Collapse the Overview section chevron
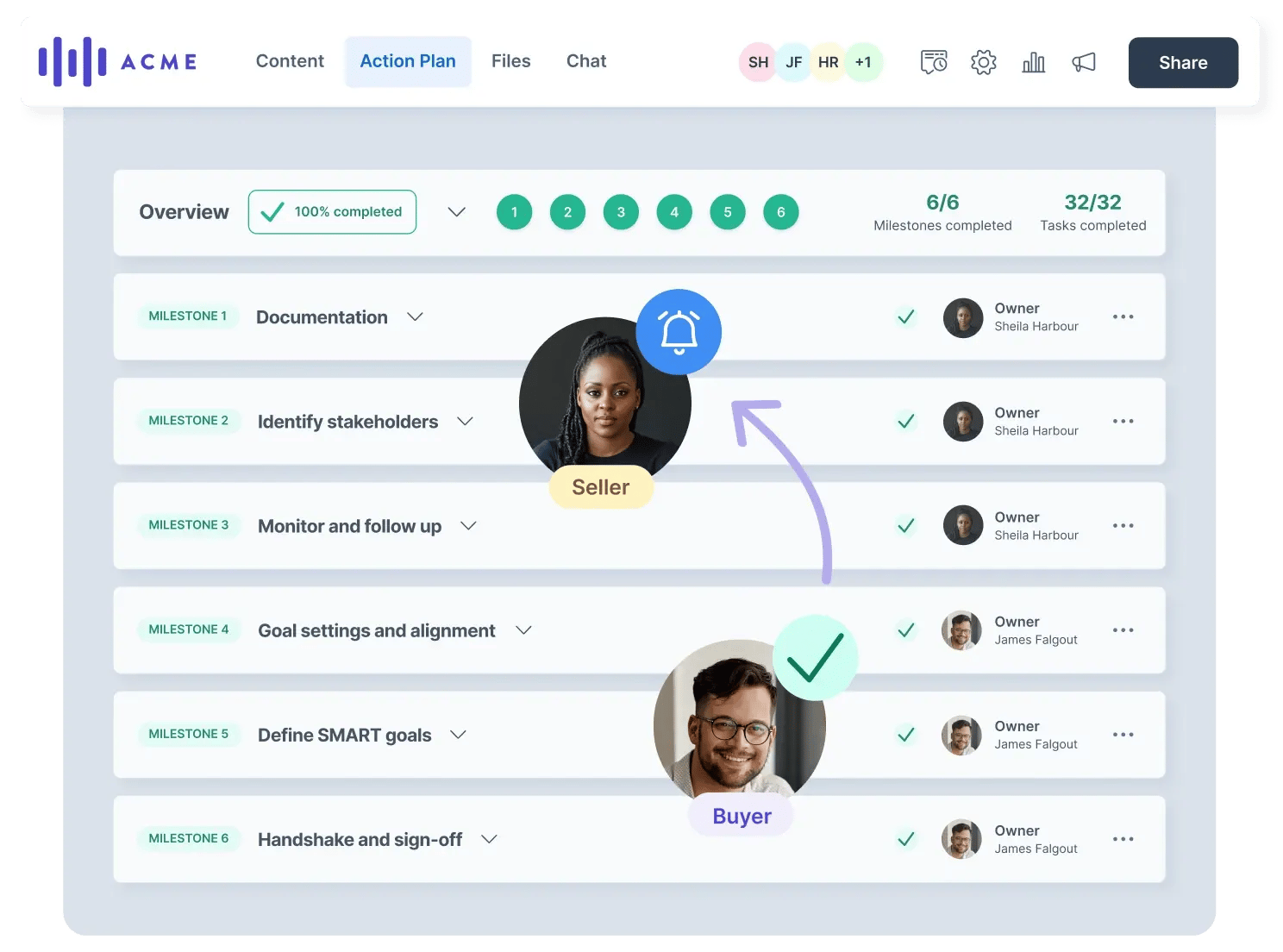Image resolution: width=1283 pixels, height=952 pixels. coord(457,212)
